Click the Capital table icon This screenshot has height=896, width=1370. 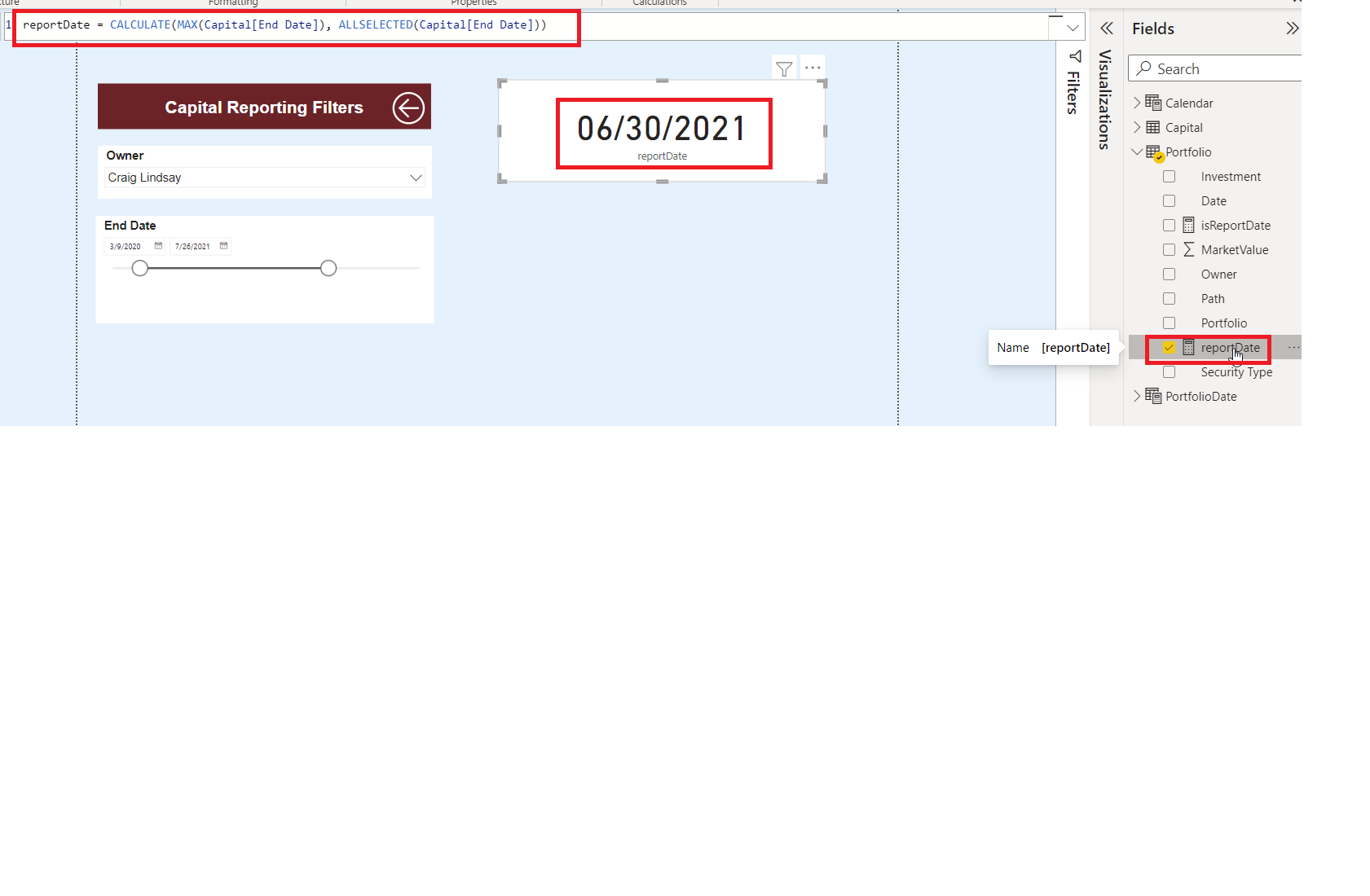(x=1153, y=127)
